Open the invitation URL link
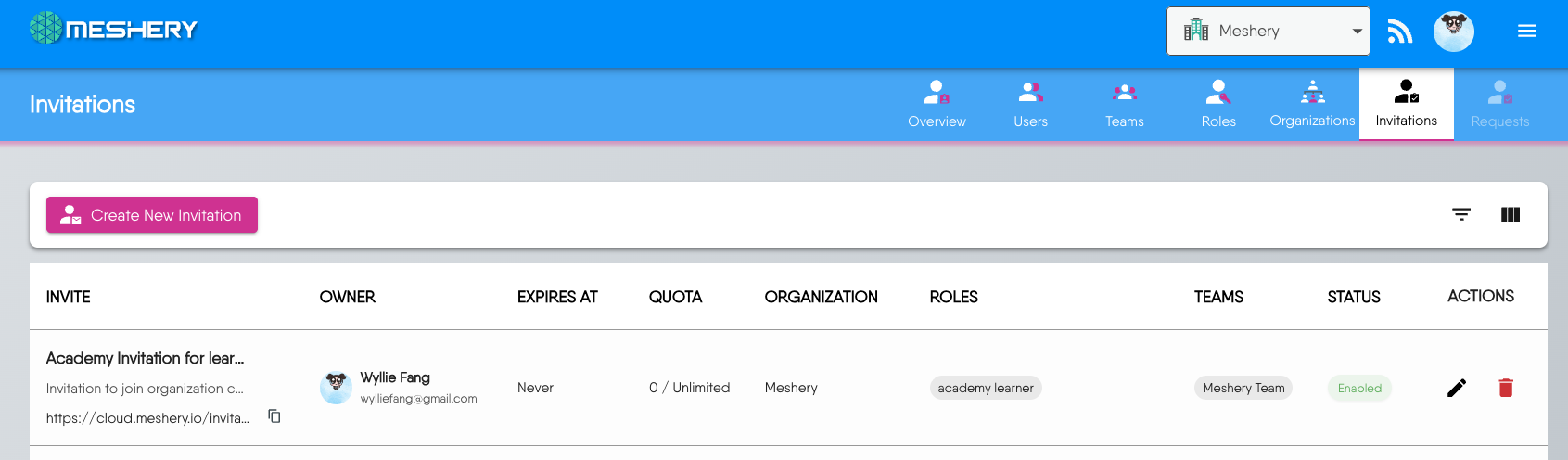Image resolution: width=1568 pixels, height=460 pixels. click(x=147, y=418)
